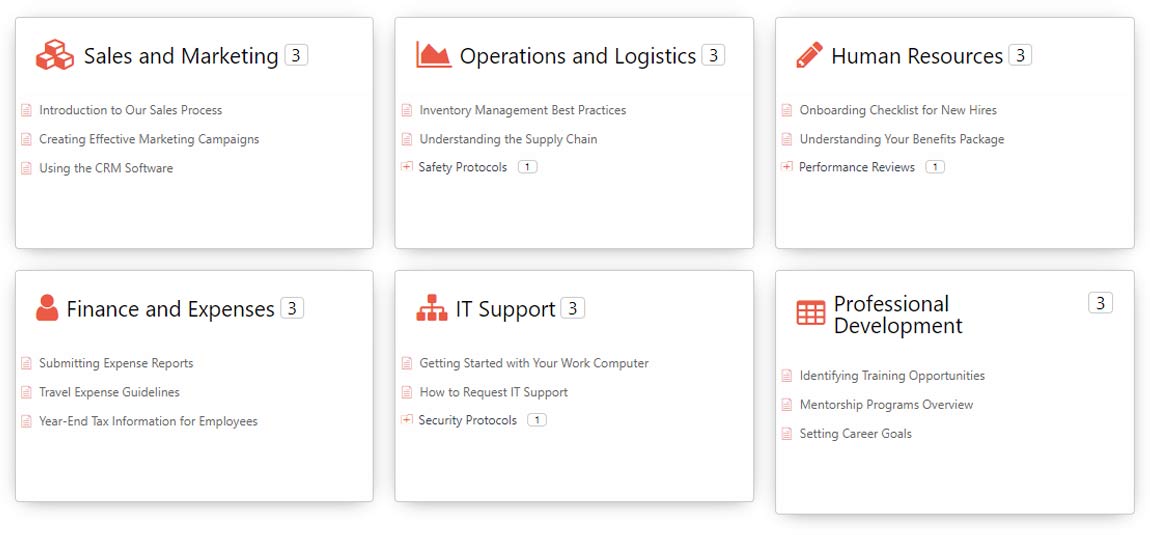Click the Professional Development table icon
This screenshot has width=1150, height=535.
pos(810,313)
